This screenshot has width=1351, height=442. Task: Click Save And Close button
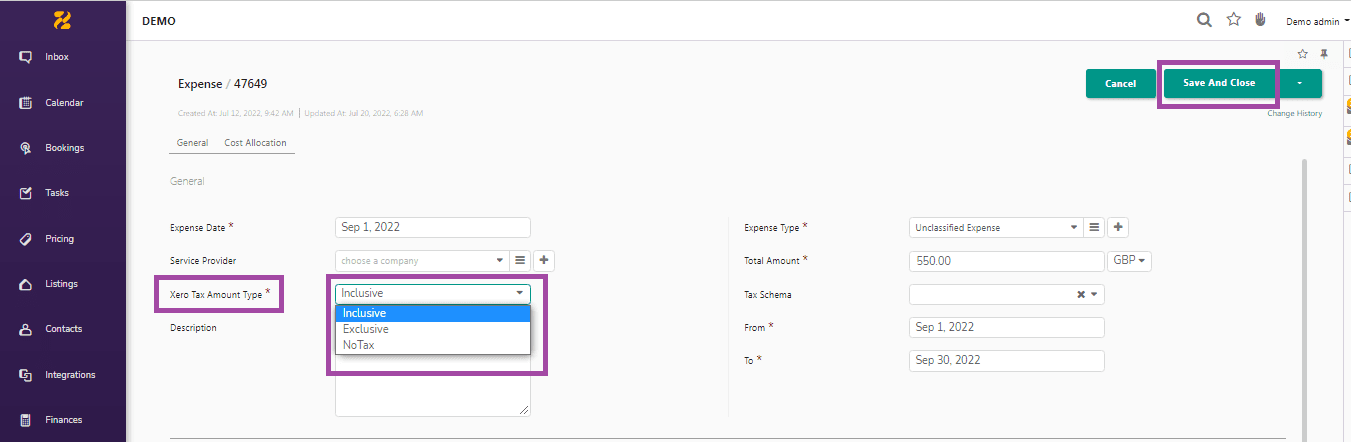coord(1219,83)
